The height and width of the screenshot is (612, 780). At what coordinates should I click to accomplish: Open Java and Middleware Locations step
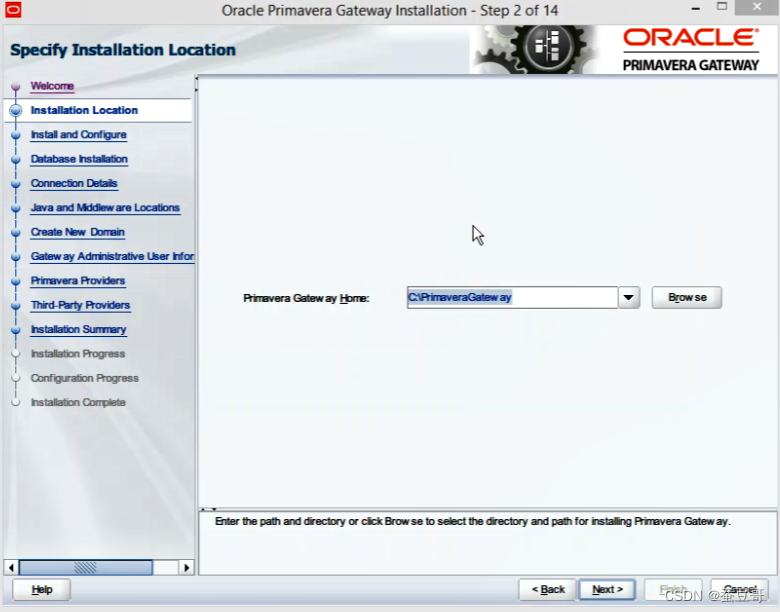pos(105,207)
